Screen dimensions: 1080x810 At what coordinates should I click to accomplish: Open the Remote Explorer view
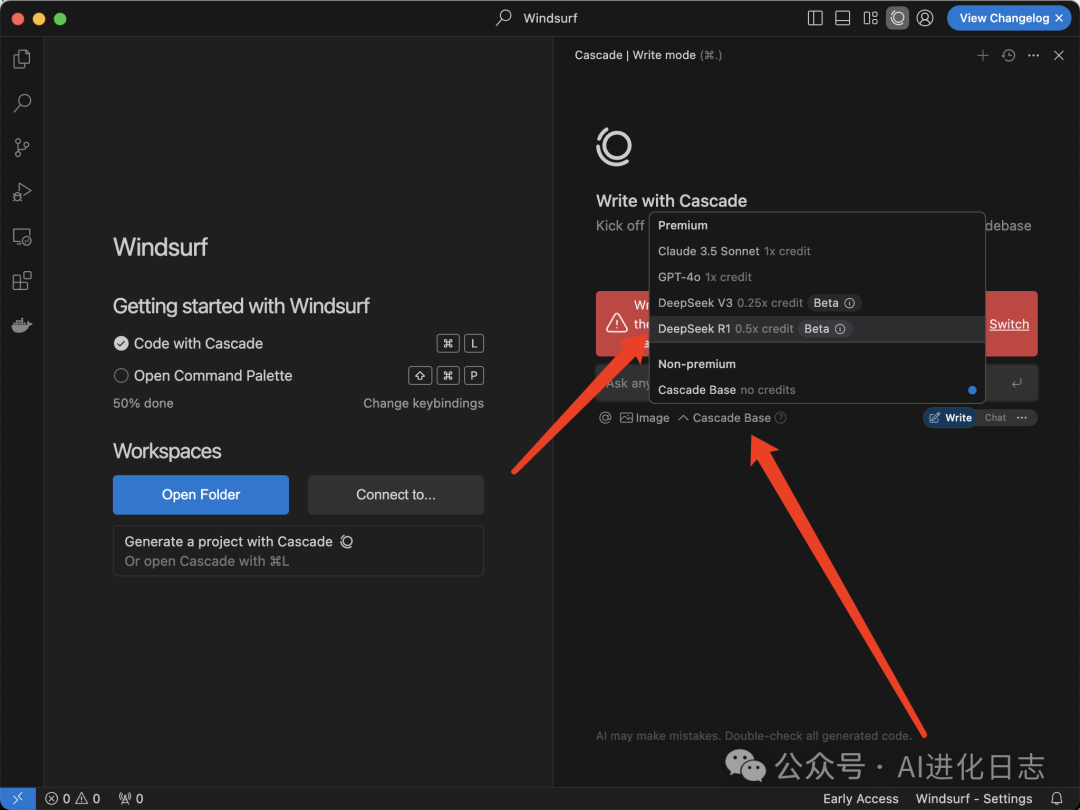coord(22,237)
